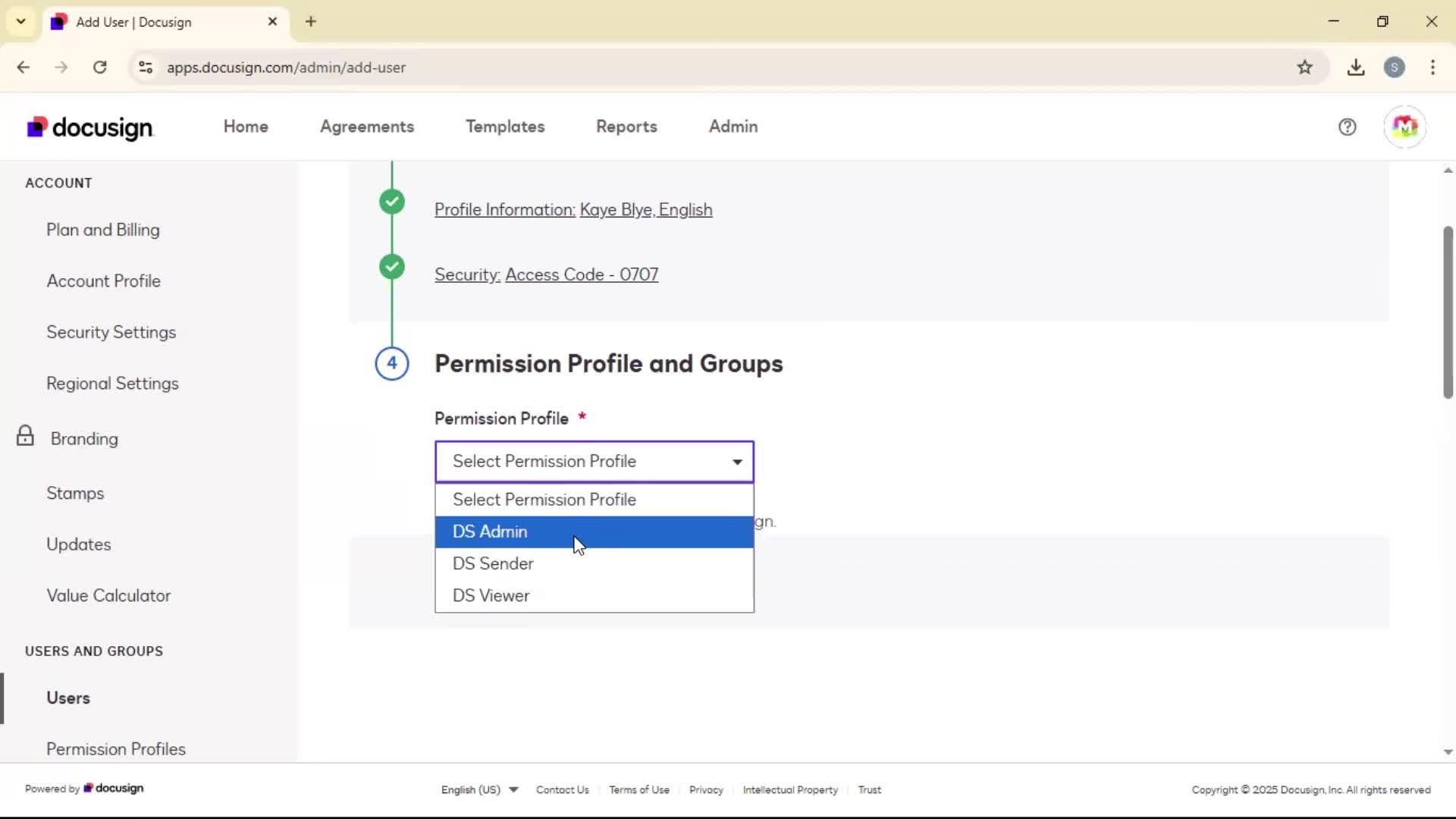Viewport: 1456px width, 819px height.
Task: Open Value Calculator
Action: (108, 596)
